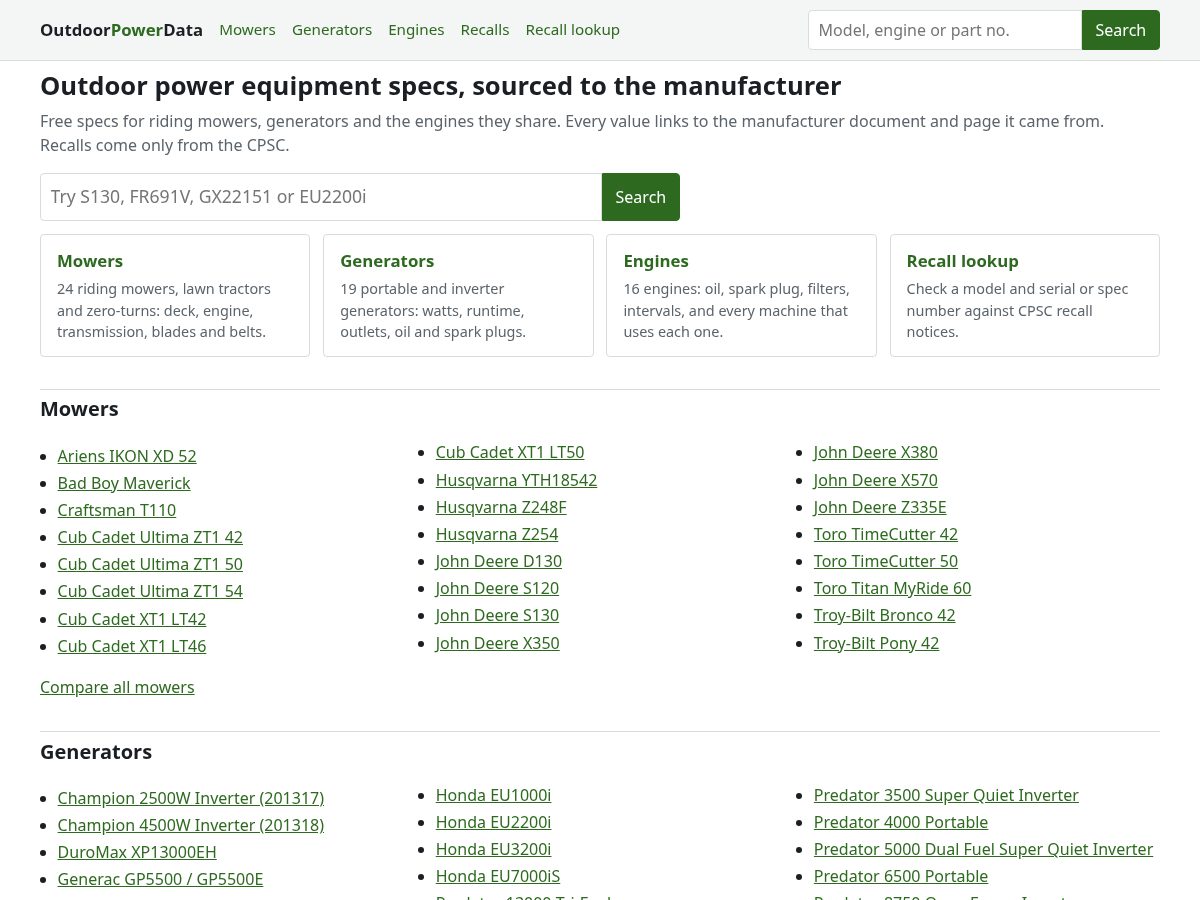Open John Deere S120 mower

[x=497, y=588]
